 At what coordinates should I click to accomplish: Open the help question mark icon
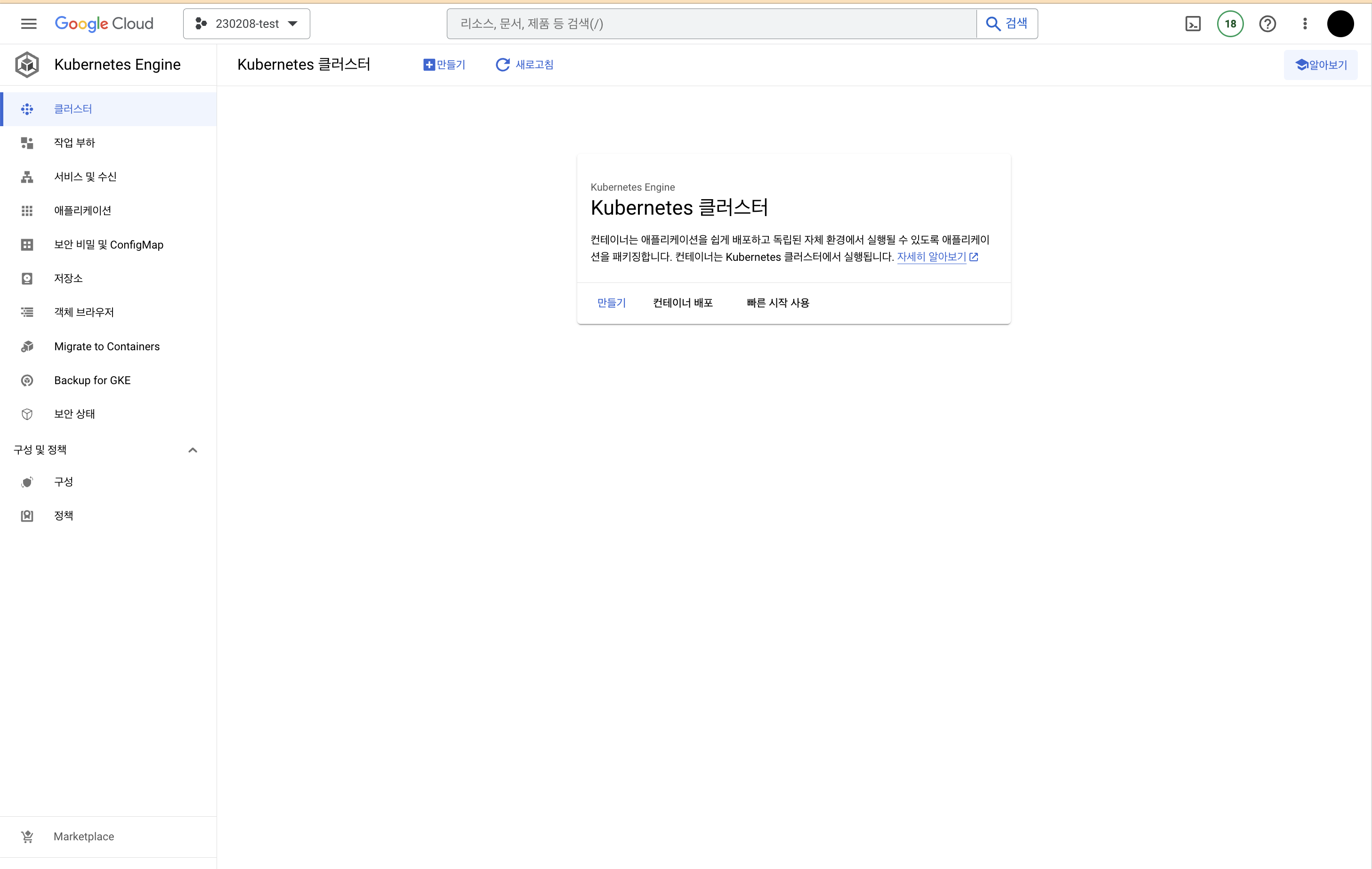click(1267, 24)
